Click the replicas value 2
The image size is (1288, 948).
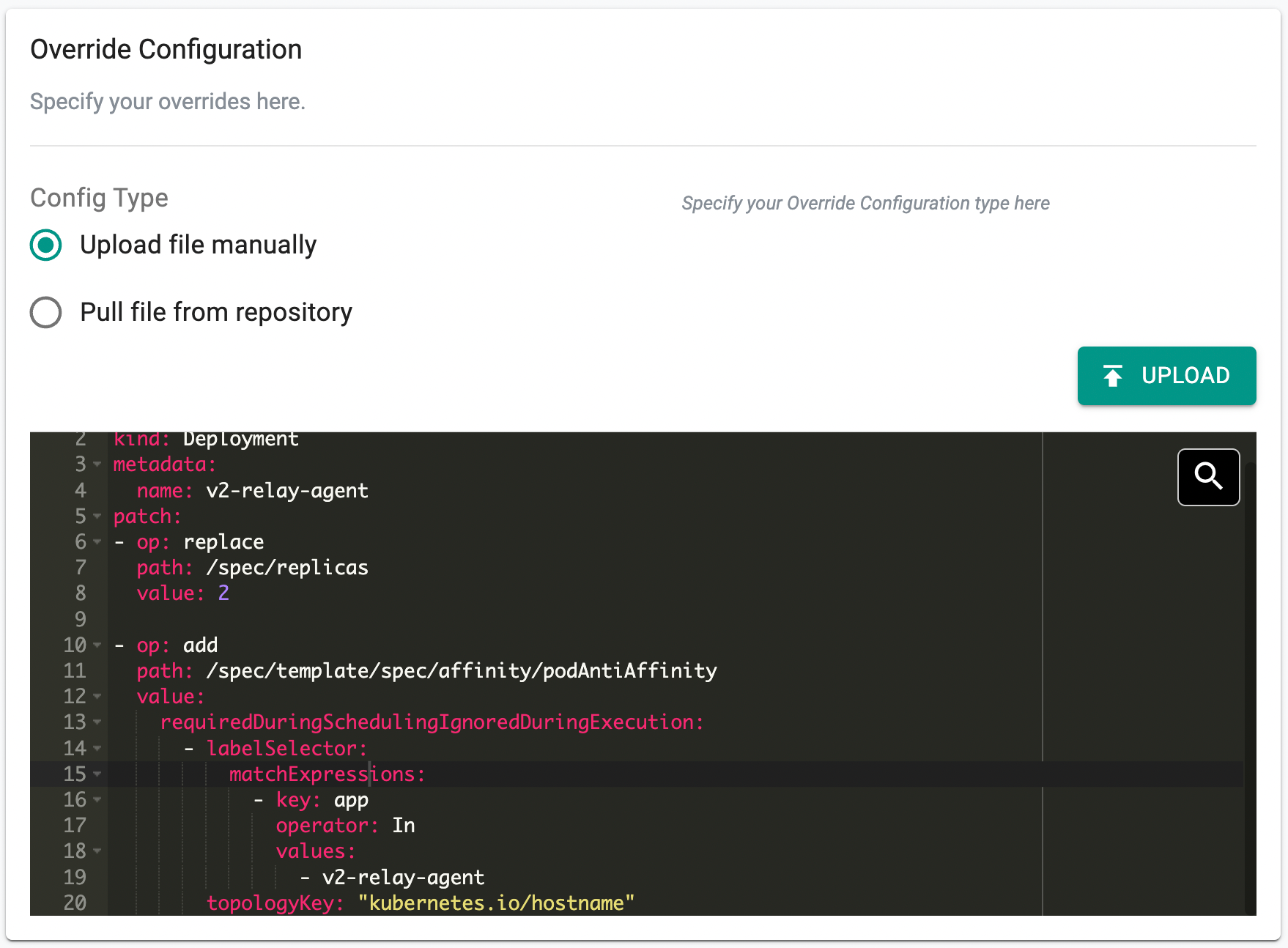(x=223, y=593)
